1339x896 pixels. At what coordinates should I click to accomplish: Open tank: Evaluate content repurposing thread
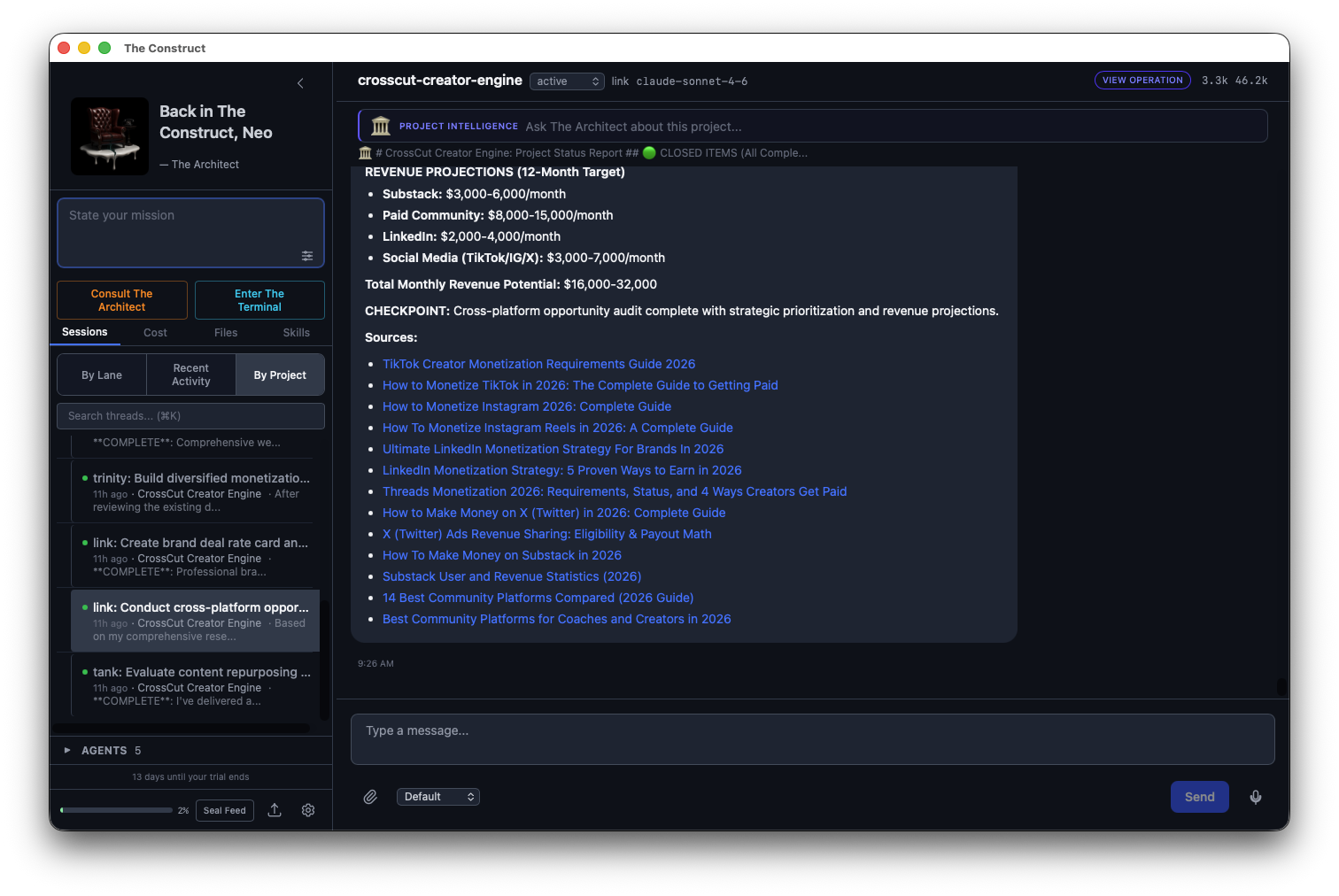195,685
